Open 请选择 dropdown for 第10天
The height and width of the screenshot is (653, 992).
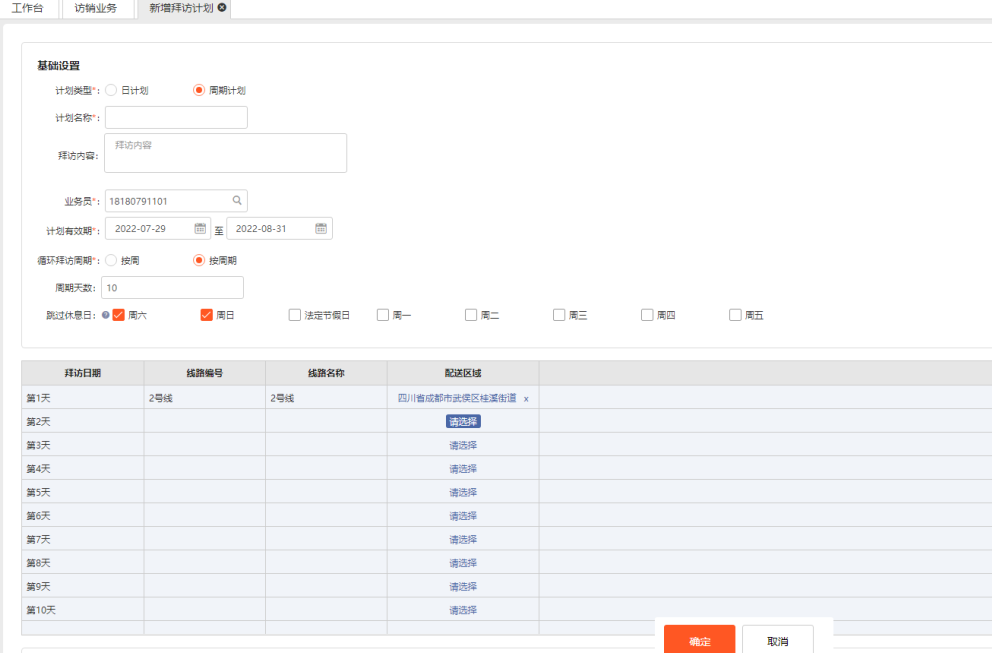pos(463,610)
